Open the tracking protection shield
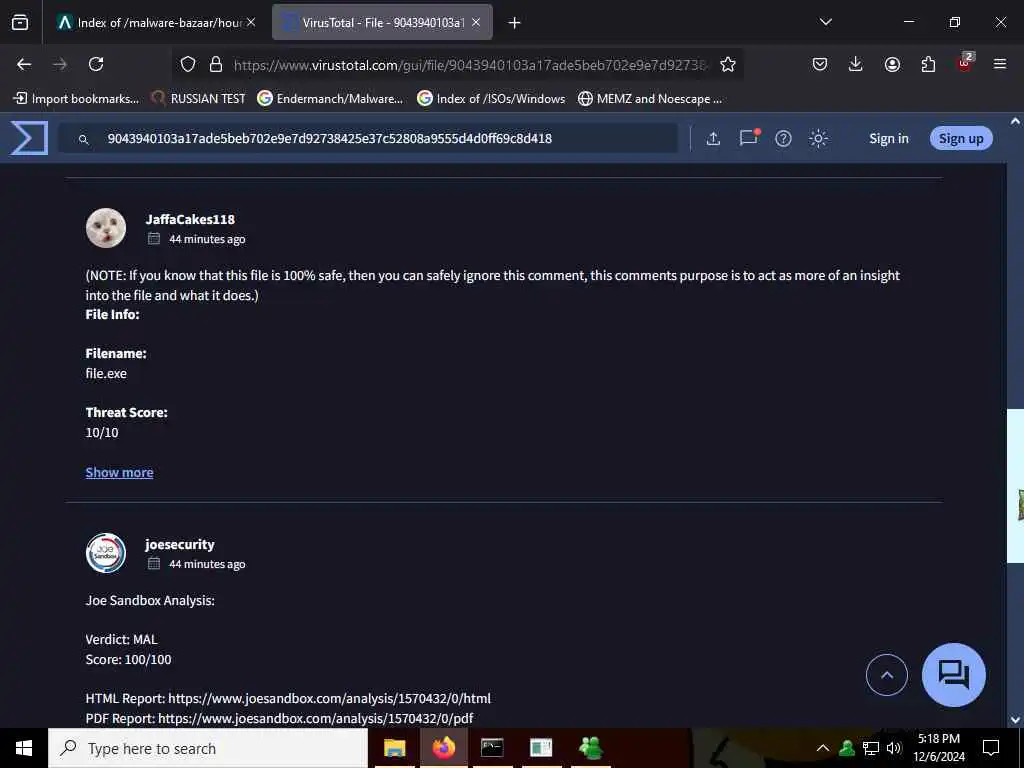The height and width of the screenshot is (768, 1024). point(188,64)
